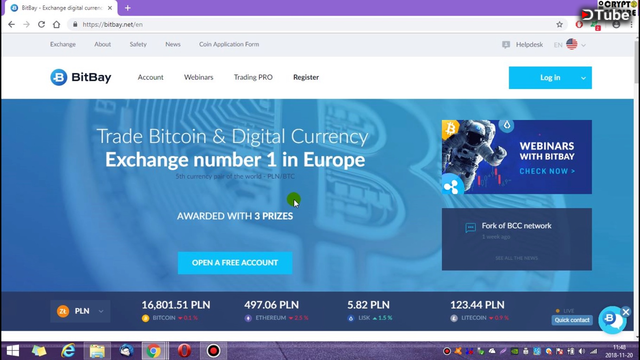The width and height of the screenshot is (640, 360).
Task: Switch to Chrome in the taskbar
Action: (x=154, y=351)
